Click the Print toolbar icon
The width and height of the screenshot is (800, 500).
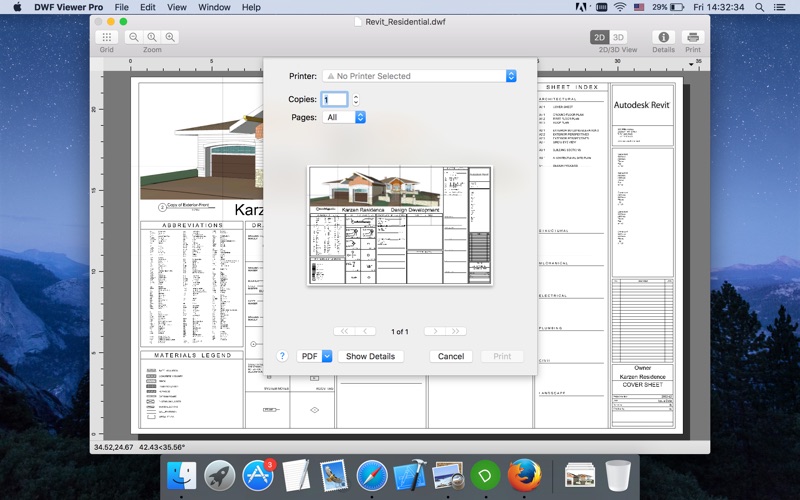tap(693, 37)
